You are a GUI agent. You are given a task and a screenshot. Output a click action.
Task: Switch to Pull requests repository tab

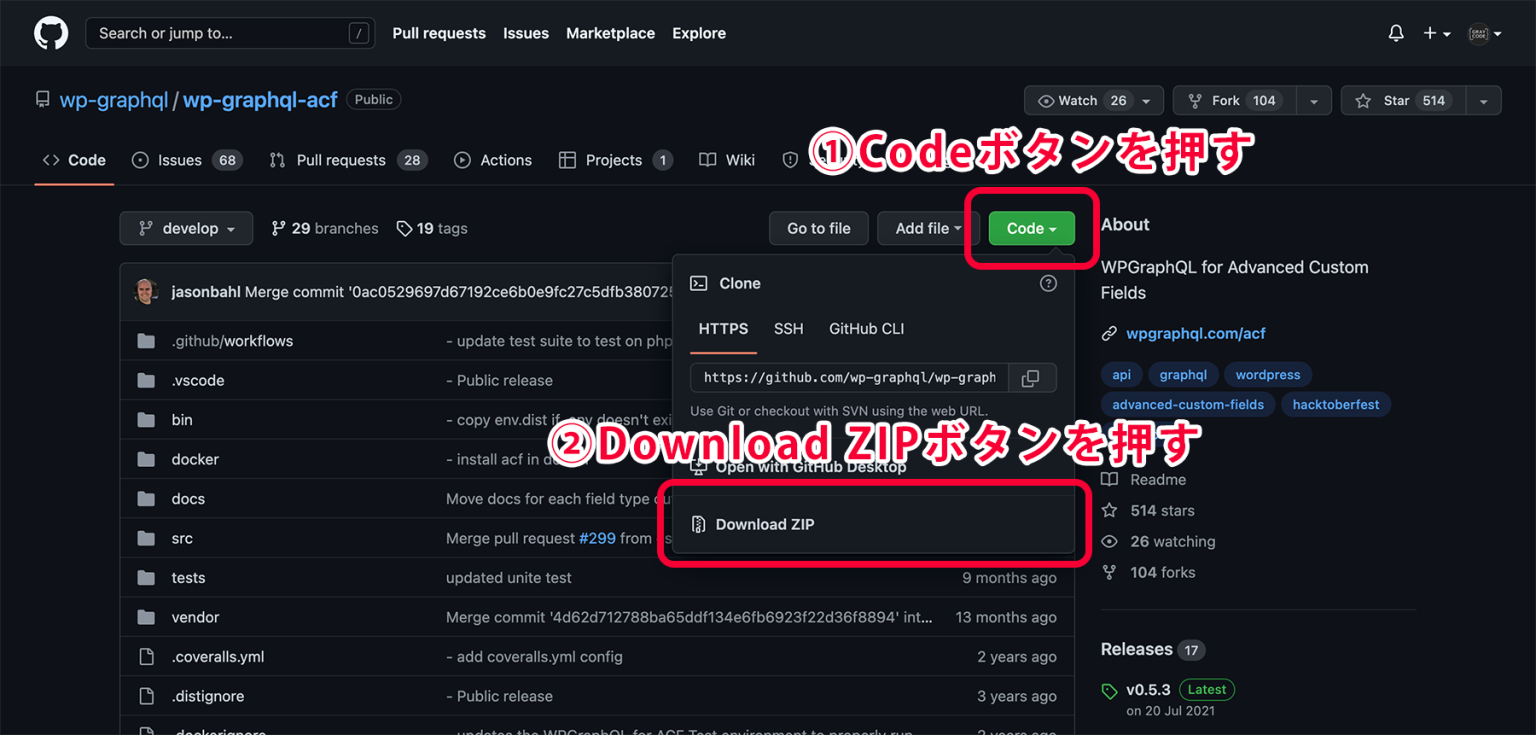[348, 160]
